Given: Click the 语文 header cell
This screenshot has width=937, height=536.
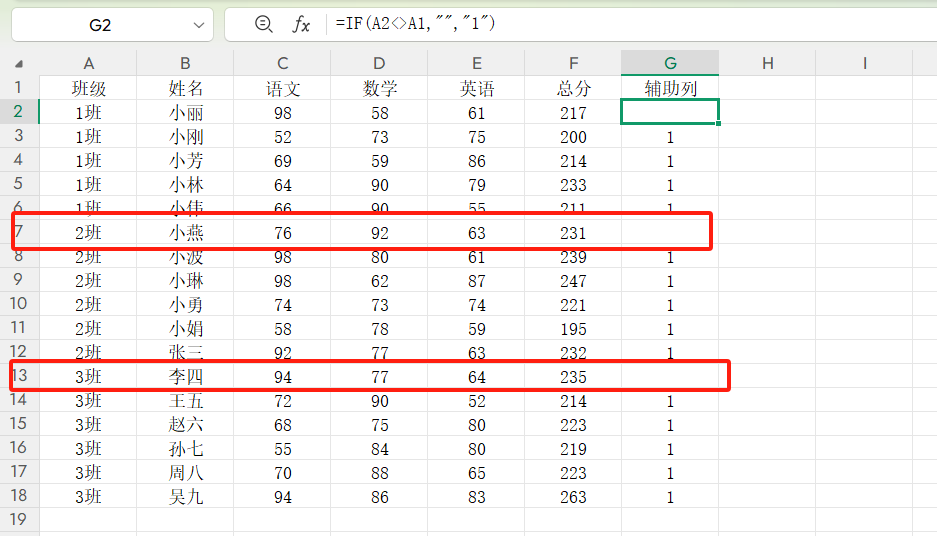Looking at the screenshot, I should (283, 88).
